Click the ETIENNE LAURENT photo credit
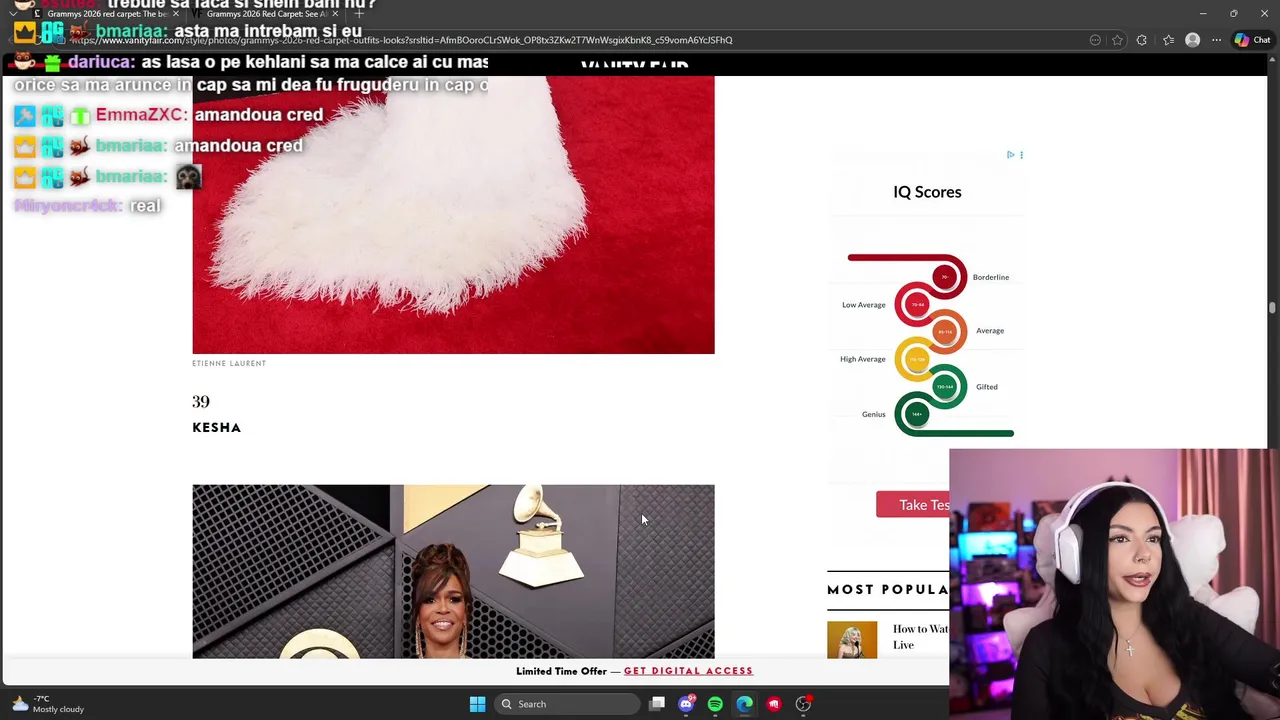This screenshot has width=1280, height=720. pyautogui.click(x=229, y=364)
